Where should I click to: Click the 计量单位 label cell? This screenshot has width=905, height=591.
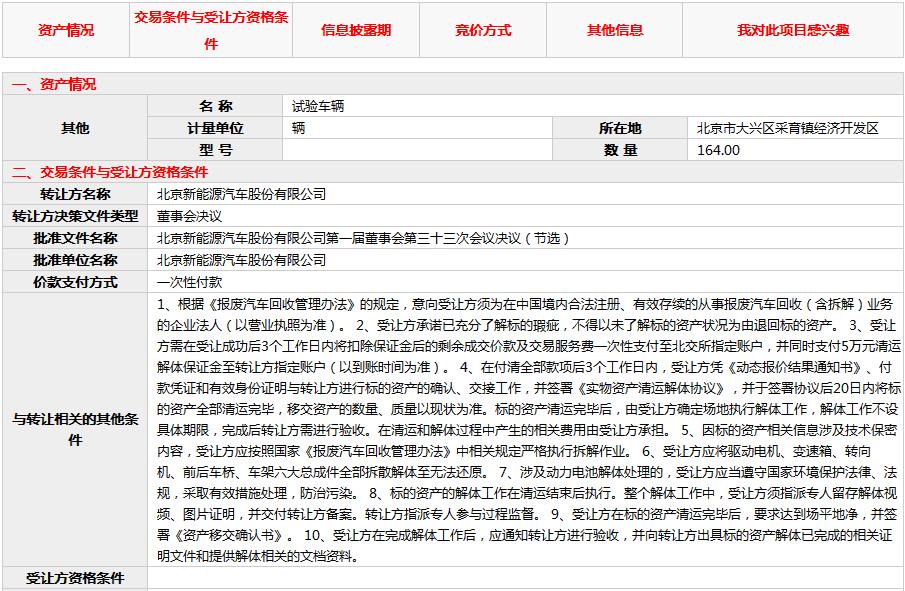coord(215,128)
